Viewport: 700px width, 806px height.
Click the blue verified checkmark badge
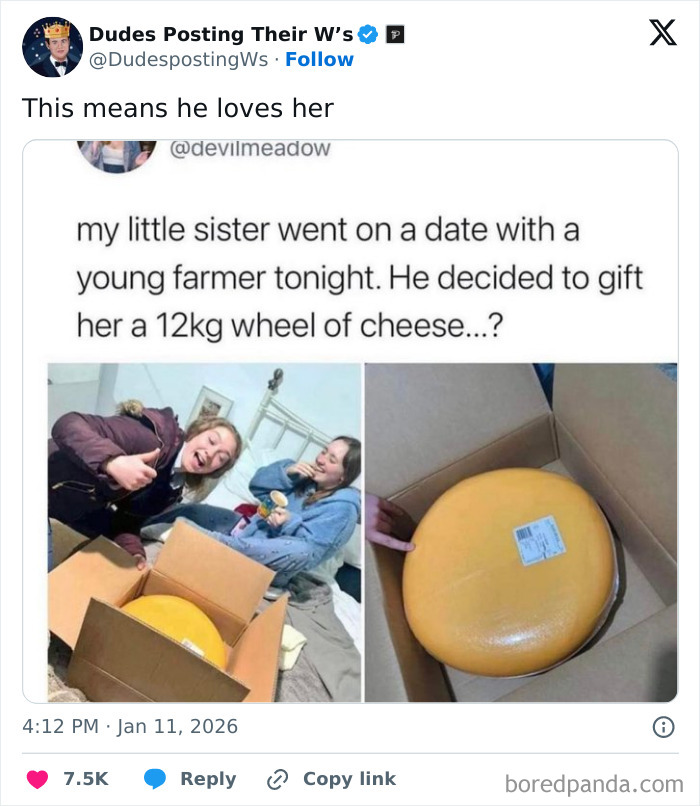coord(368,34)
